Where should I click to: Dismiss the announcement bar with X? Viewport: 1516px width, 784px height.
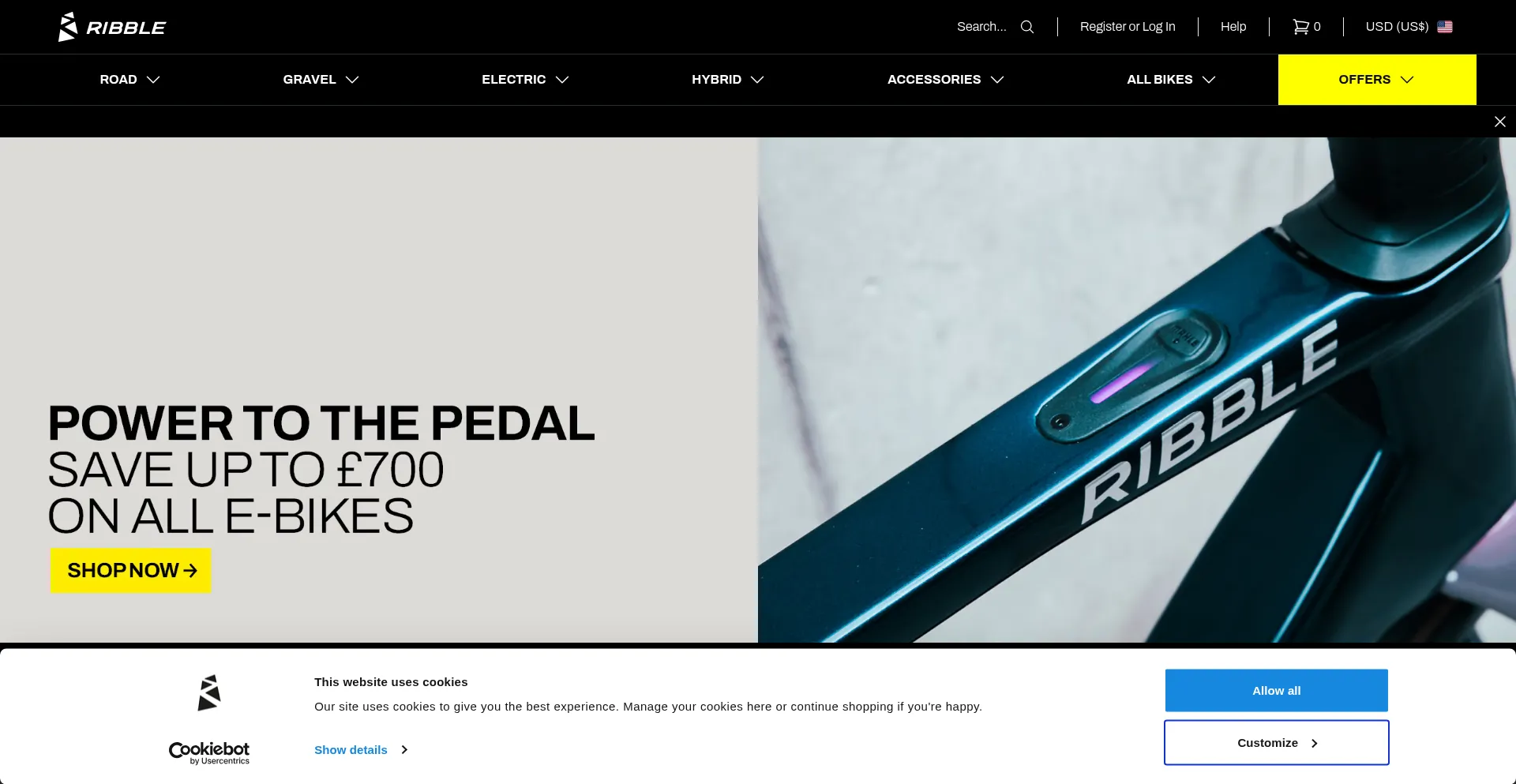(1500, 122)
